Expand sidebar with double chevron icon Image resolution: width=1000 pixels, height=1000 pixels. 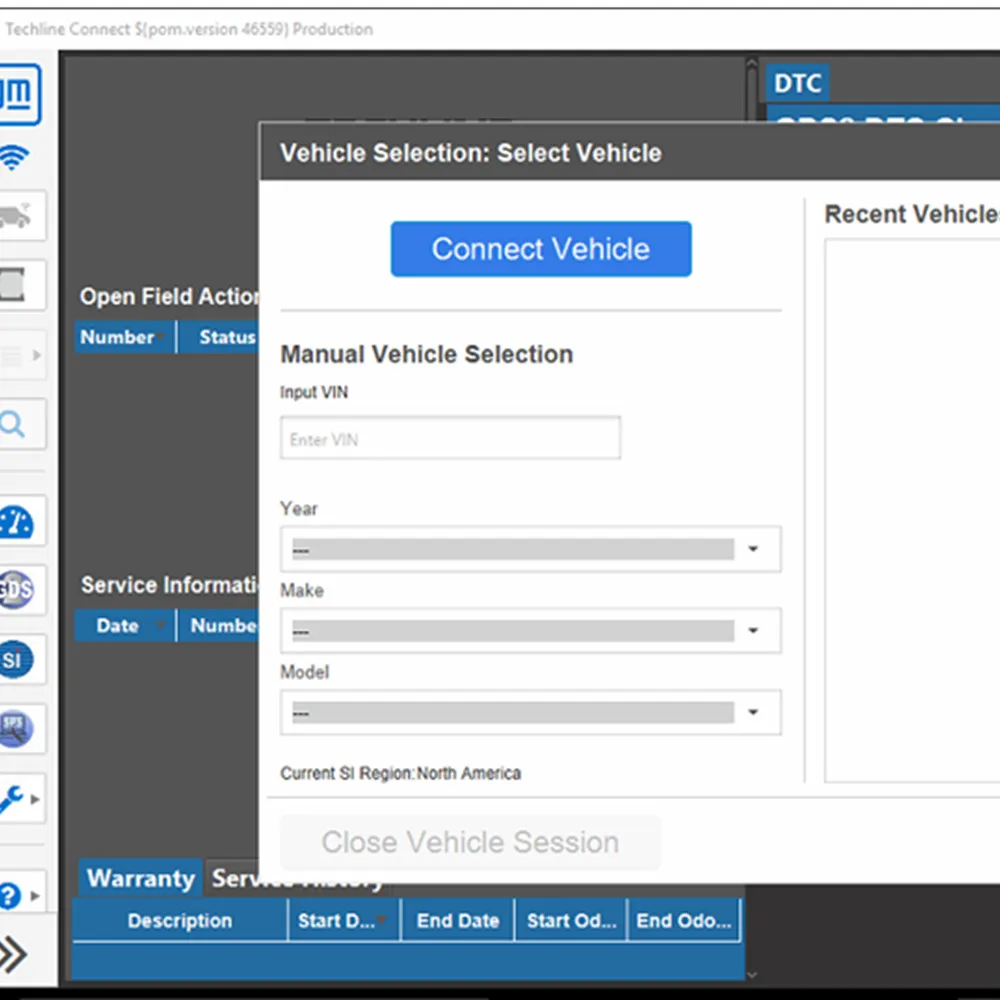(x=13, y=954)
